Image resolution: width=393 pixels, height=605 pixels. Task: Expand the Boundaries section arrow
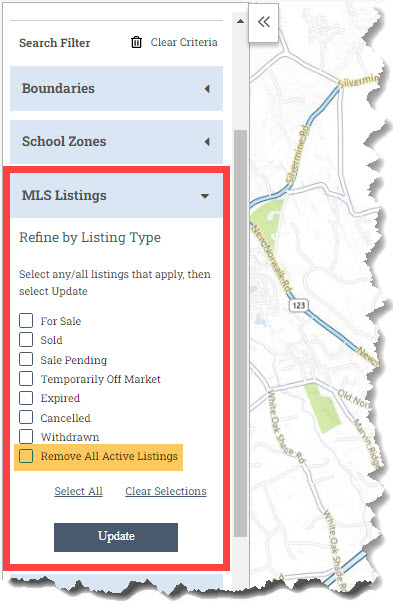click(x=207, y=89)
